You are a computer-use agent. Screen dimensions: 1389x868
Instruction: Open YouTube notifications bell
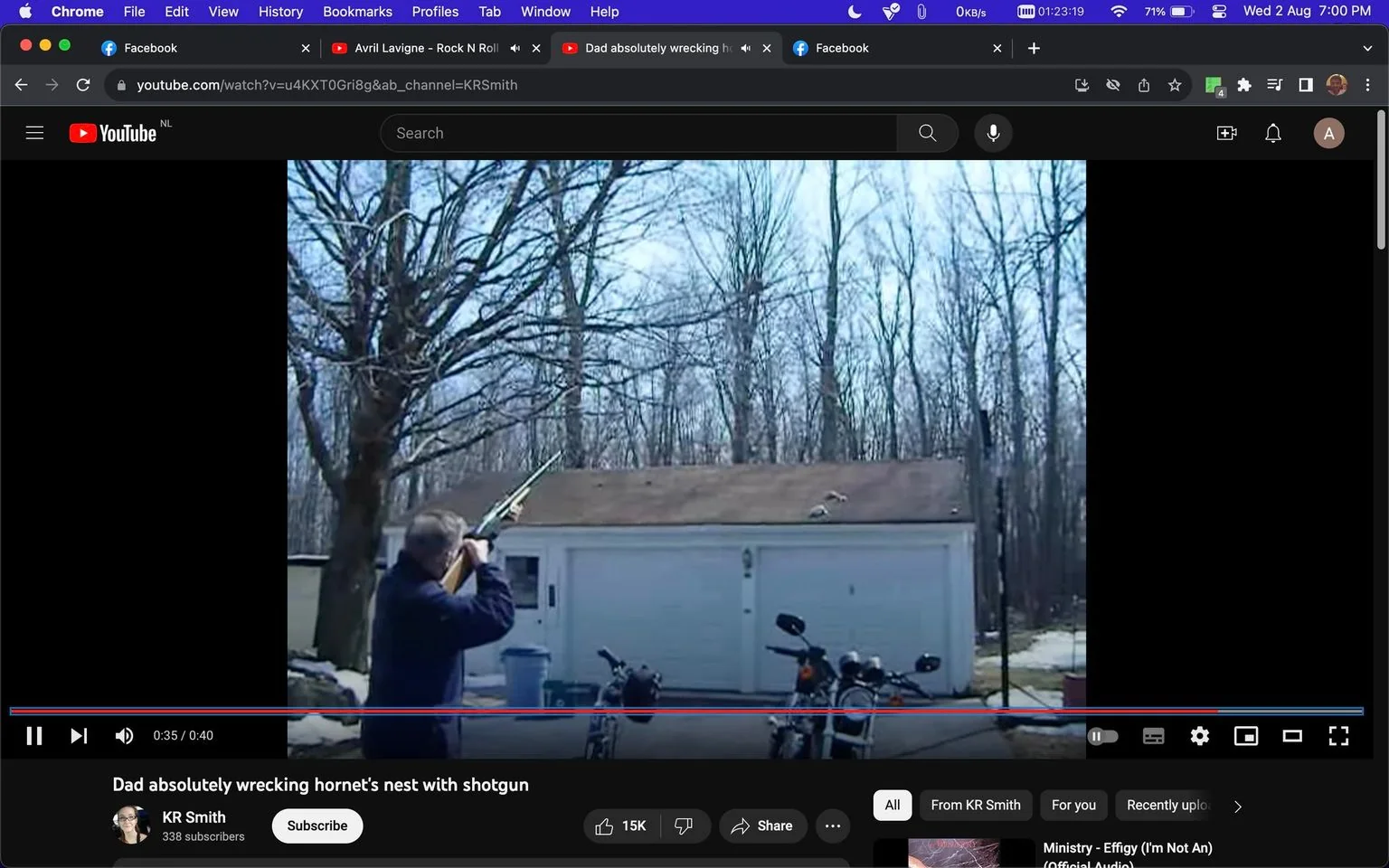[x=1273, y=134]
